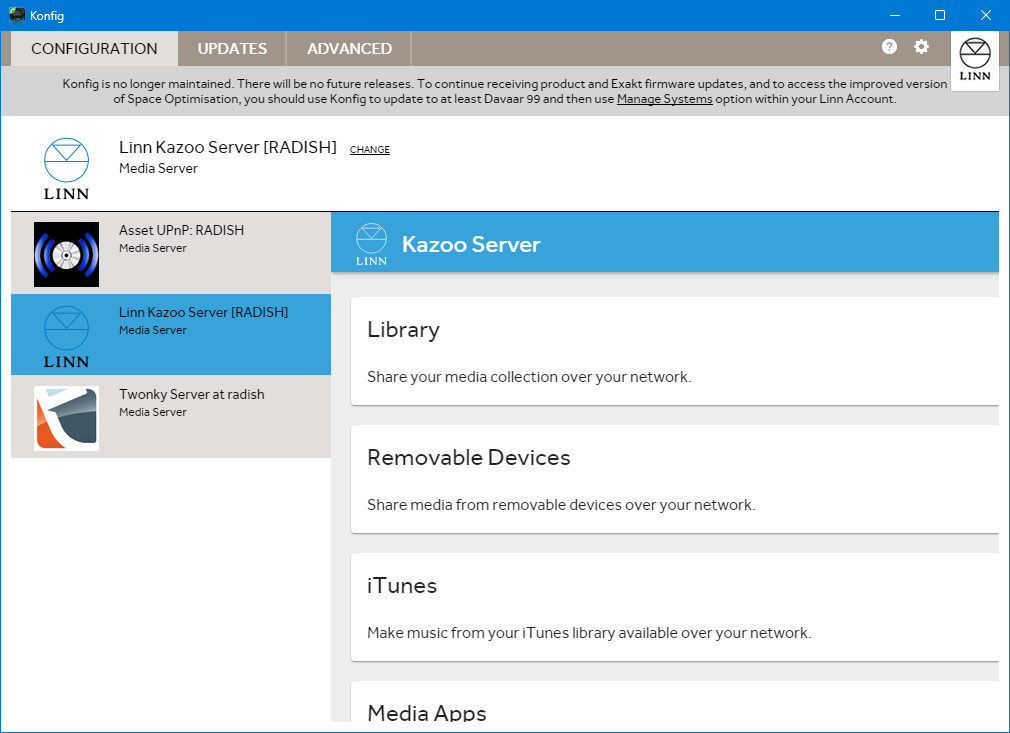The width and height of the screenshot is (1010, 733).
Task: Minimize the Konfig window
Action: point(895,15)
